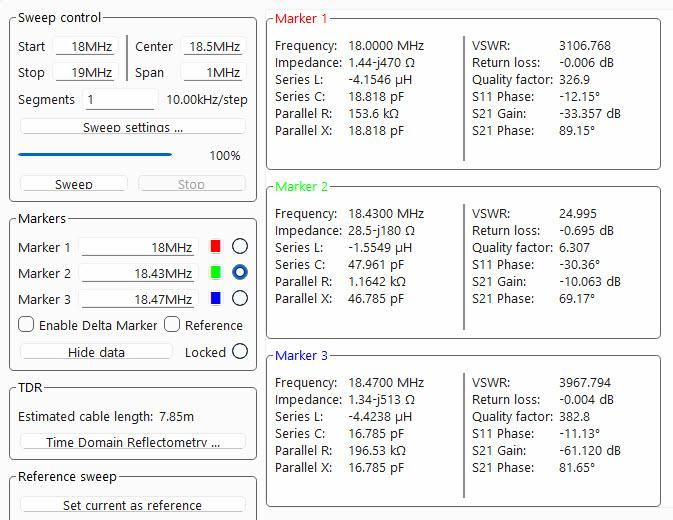This screenshot has height=520, width=673.
Task: Click the red Marker 1 color swatch
Action: point(215,246)
